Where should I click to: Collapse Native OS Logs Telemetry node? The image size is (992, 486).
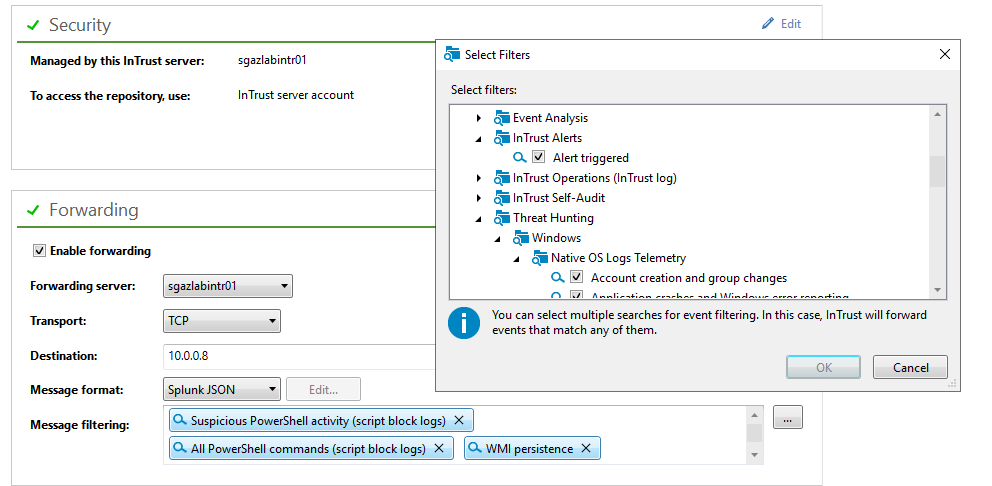point(517,259)
